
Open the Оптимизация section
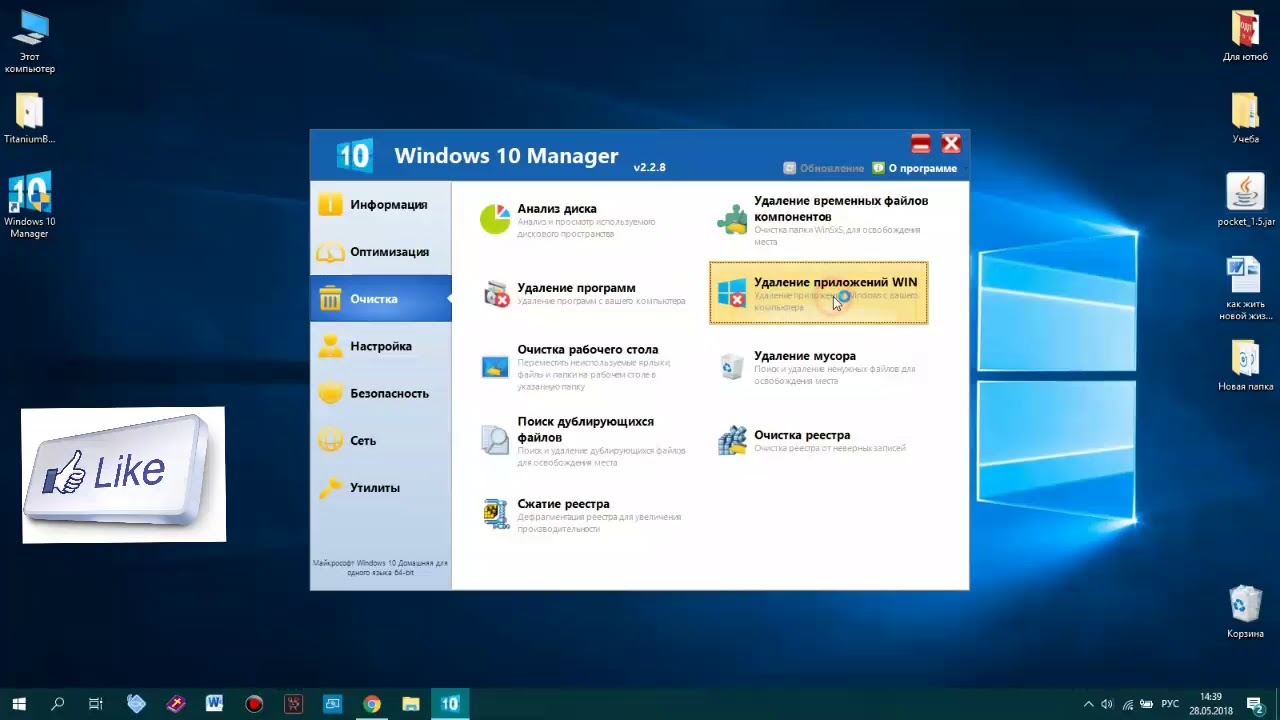(x=380, y=252)
